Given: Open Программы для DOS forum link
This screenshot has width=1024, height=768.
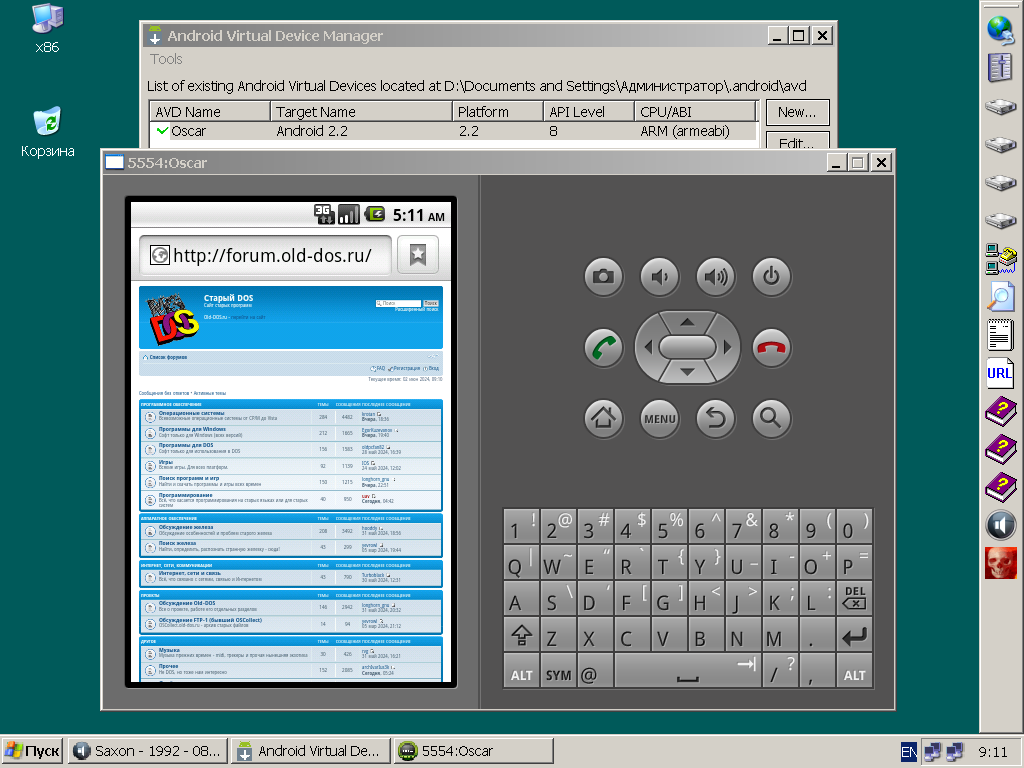Looking at the screenshot, I should (x=186, y=445).
